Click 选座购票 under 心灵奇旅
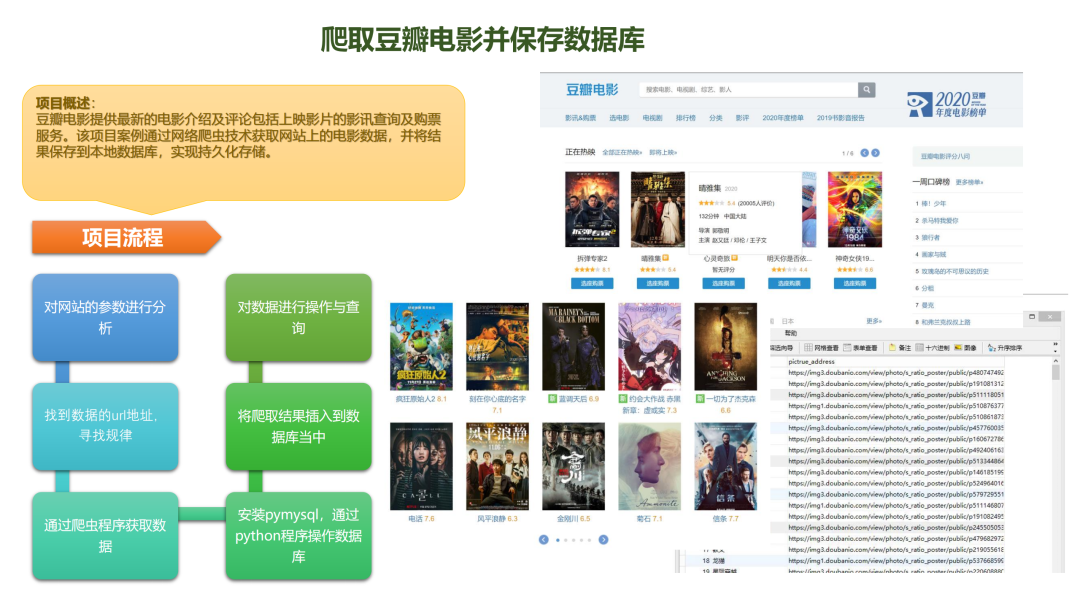 723,283
